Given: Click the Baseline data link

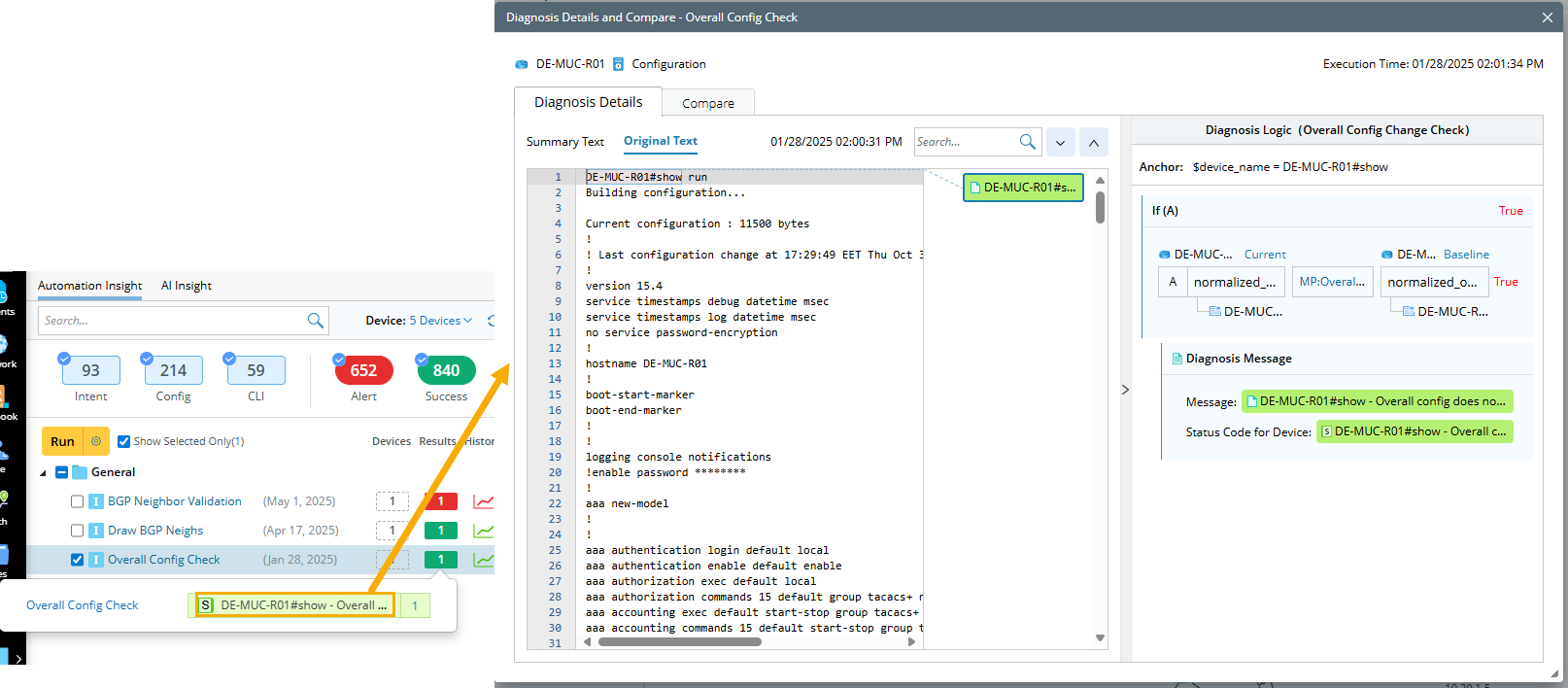Looking at the screenshot, I should point(1466,255).
